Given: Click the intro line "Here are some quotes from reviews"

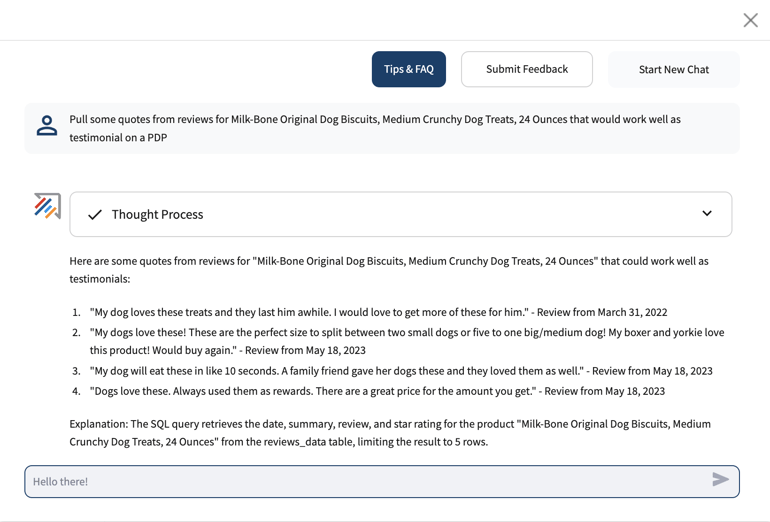Looking at the screenshot, I should [389, 270].
